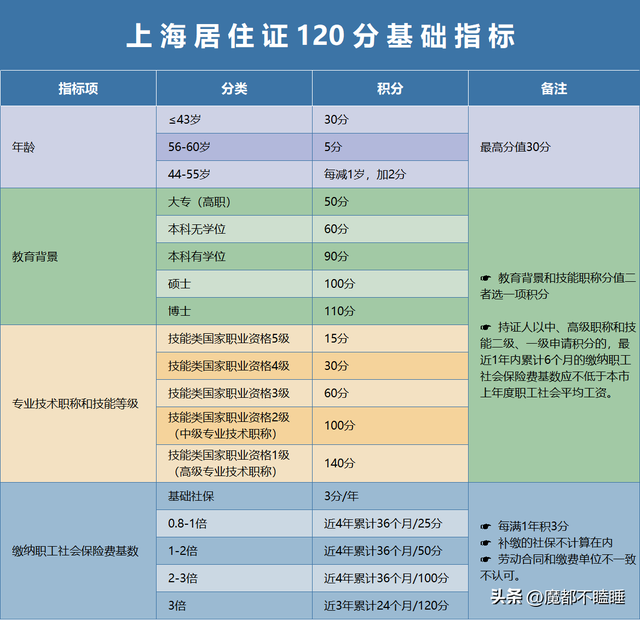
Task: Select the 指标项 column header
Action: 78,88
